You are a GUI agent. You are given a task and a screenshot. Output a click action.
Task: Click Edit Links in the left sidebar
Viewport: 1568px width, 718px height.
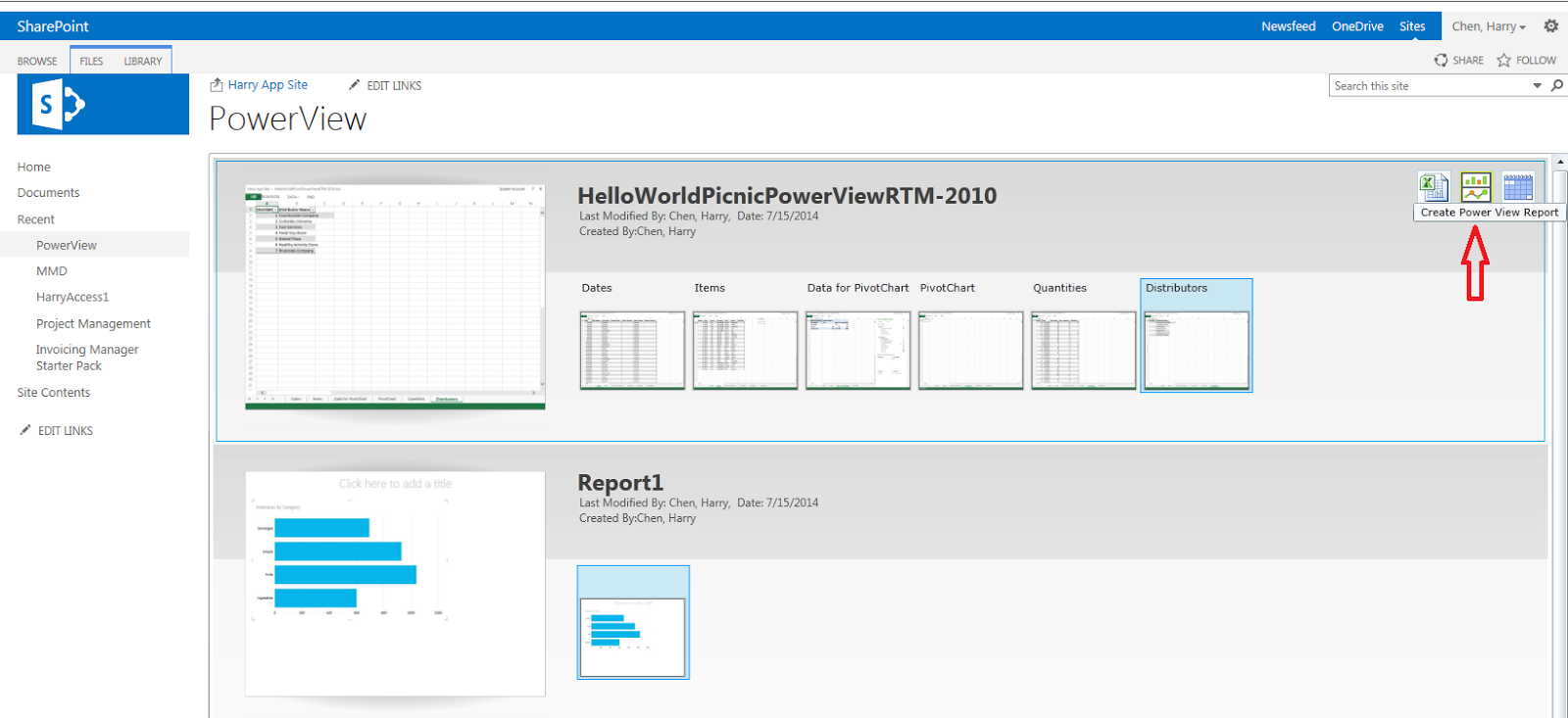pyautogui.click(x=57, y=430)
